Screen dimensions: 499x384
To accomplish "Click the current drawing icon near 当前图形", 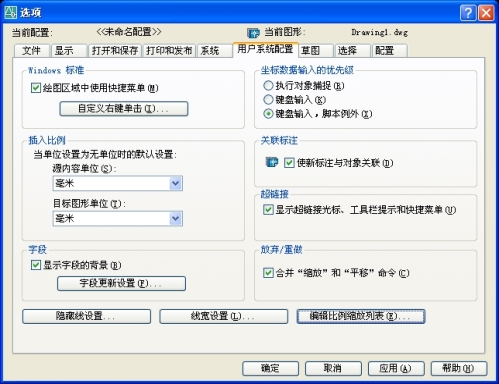I will [x=253, y=33].
